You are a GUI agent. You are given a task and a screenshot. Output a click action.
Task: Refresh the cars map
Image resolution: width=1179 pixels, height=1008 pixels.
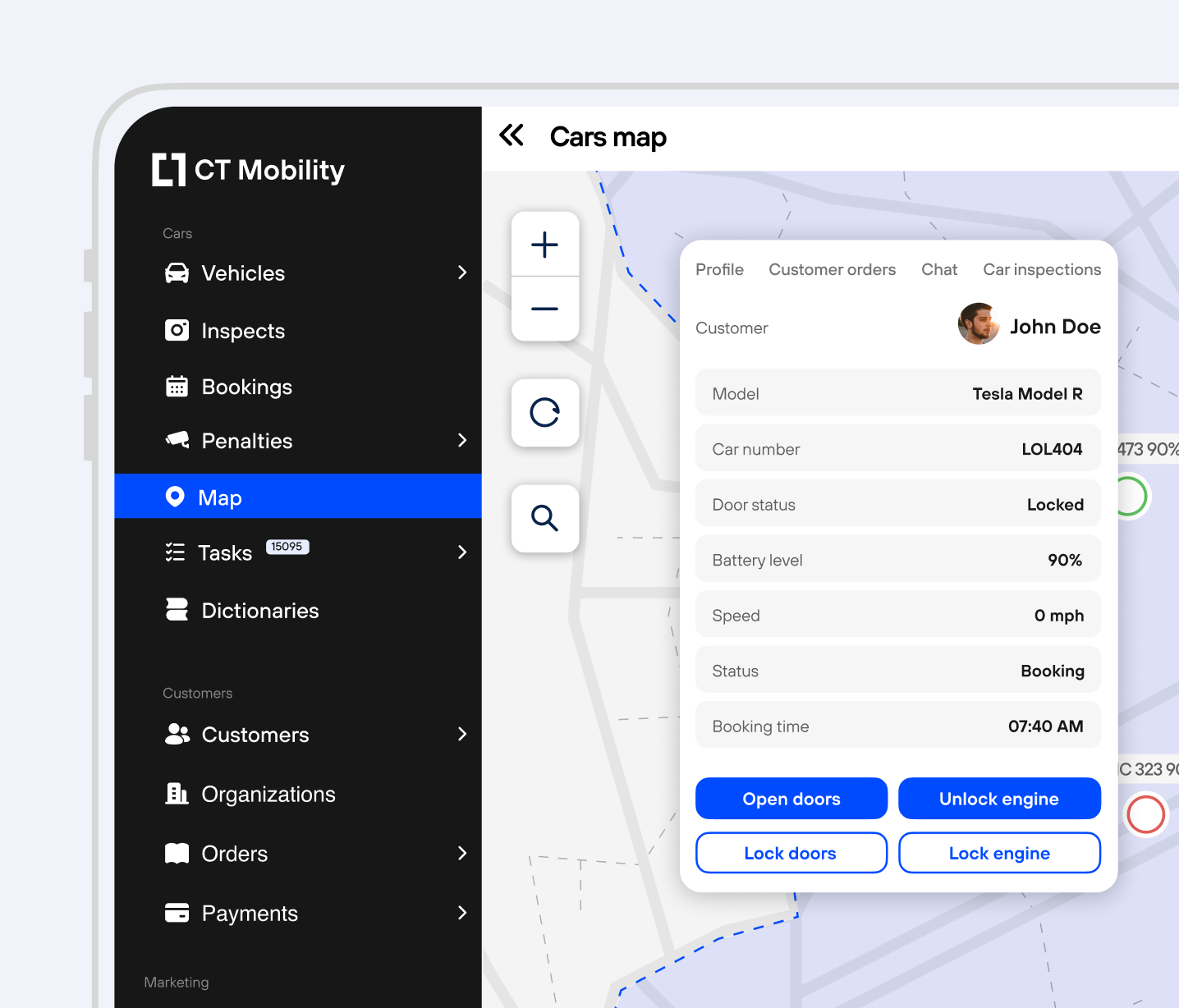(545, 413)
